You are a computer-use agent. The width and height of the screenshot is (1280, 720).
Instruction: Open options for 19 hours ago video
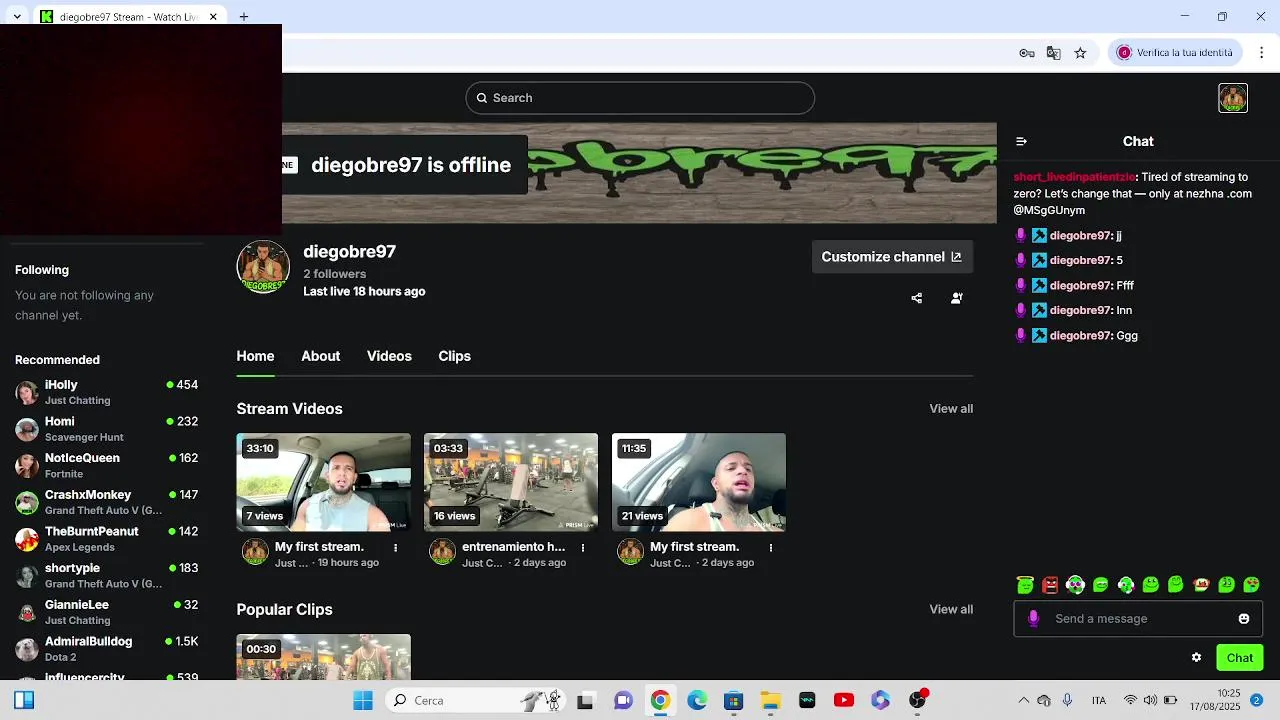[395, 548]
